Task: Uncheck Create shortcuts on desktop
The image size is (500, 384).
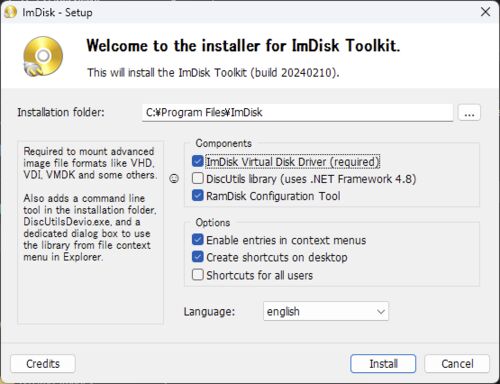Action: [198, 257]
